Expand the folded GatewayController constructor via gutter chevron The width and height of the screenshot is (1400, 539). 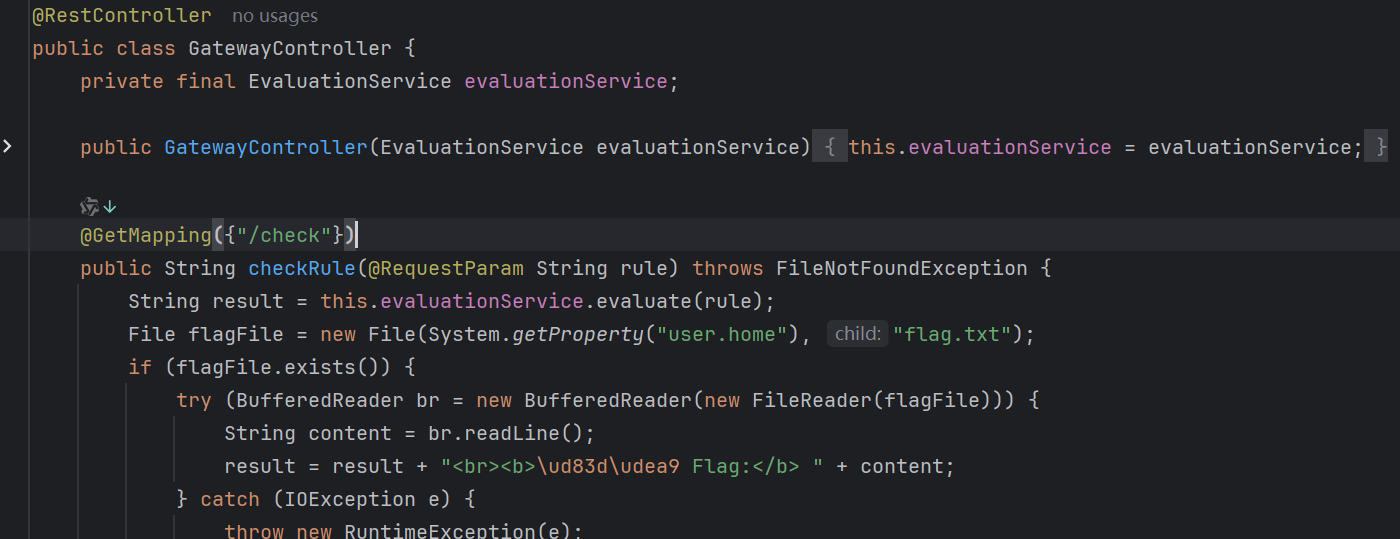(x=8, y=147)
